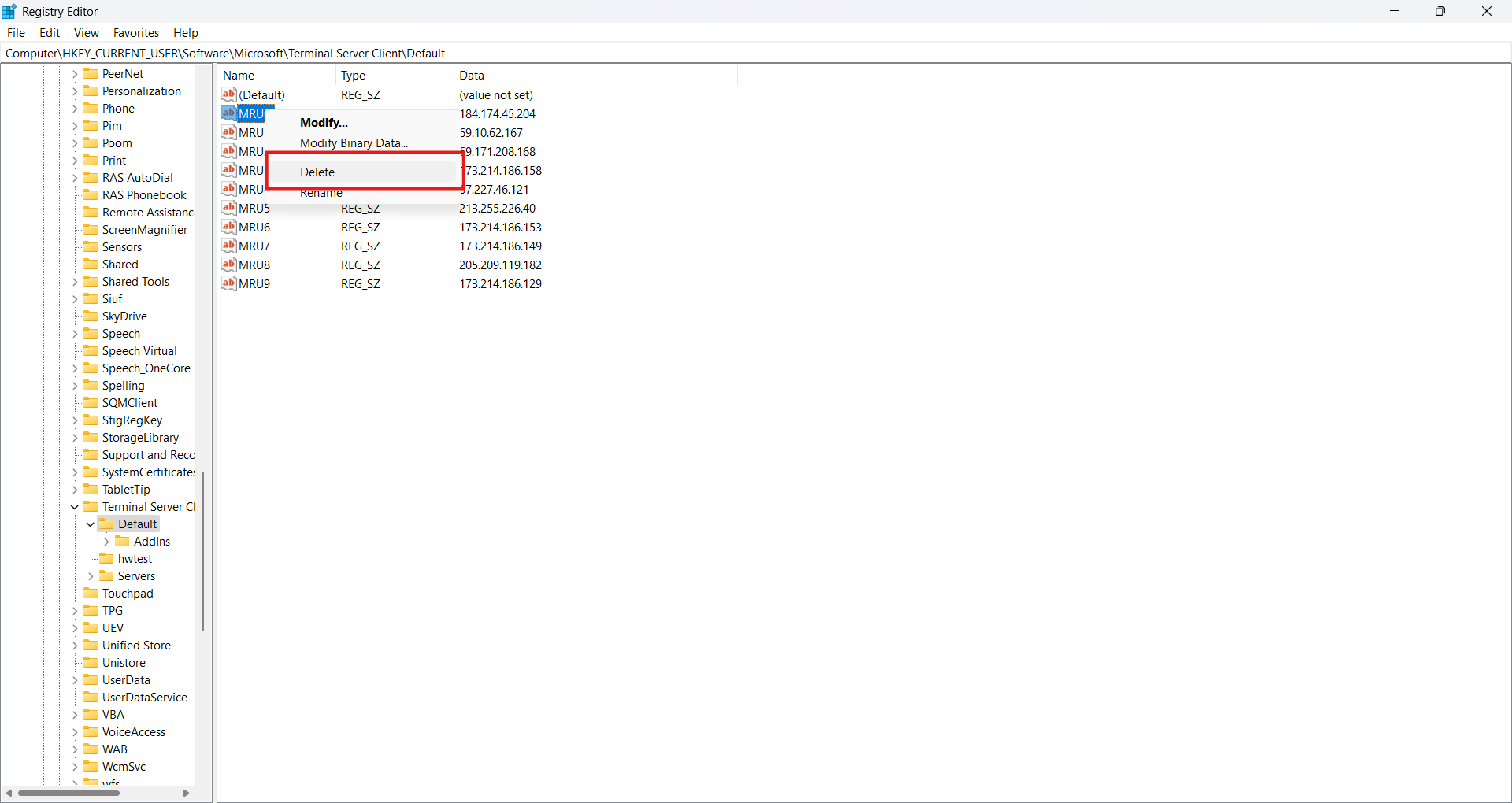Click the string icon beside MRU6
This screenshot has width=1512, height=803.
pos(229,227)
